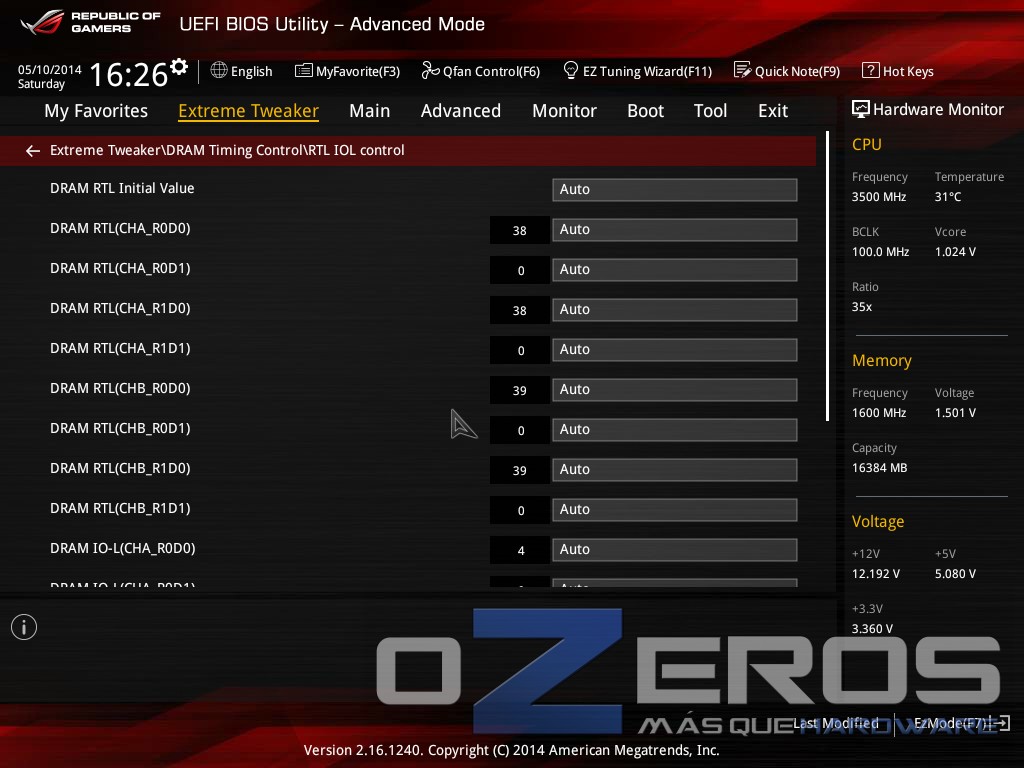The width and height of the screenshot is (1024, 768).
Task: Select the DRAM RTL(CHB_R0D1) label
Action: pos(120,428)
